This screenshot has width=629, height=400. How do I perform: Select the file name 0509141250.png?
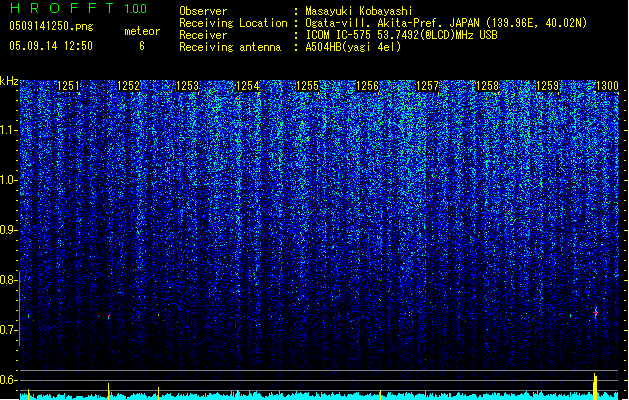click(51, 26)
